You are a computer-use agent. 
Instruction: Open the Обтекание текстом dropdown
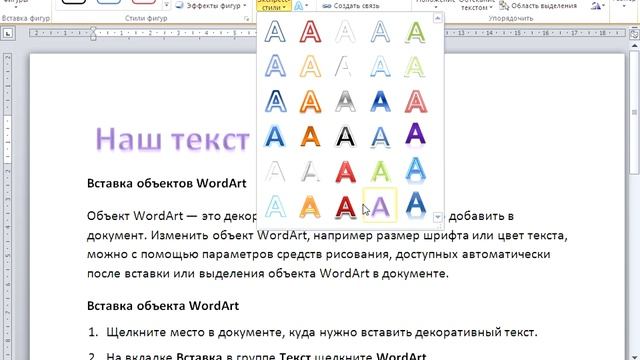pyautogui.click(x=476, y=5)
